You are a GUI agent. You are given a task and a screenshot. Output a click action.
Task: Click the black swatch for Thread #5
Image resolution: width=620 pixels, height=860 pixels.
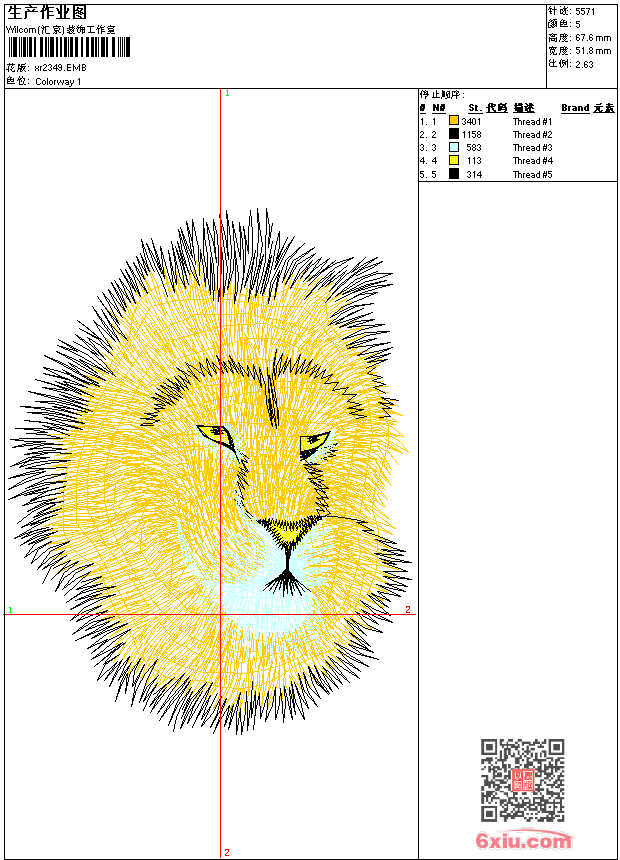454,174
